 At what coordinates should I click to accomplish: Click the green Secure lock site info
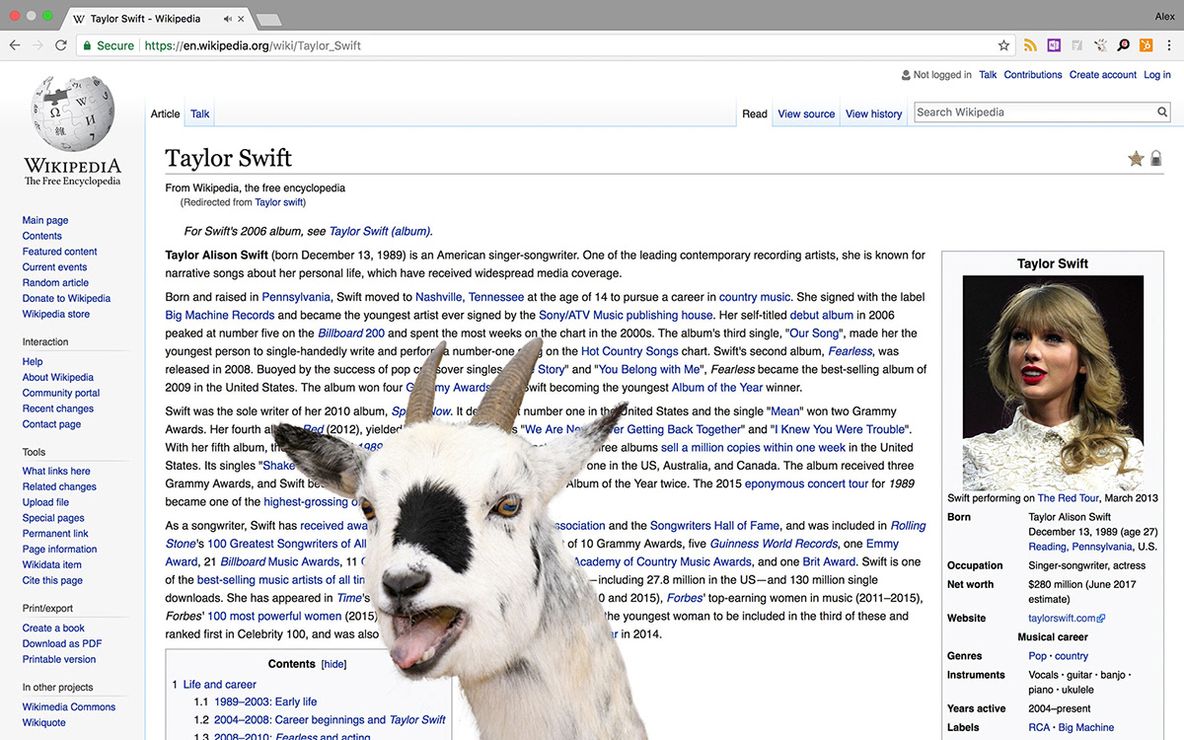pos(108,45)
